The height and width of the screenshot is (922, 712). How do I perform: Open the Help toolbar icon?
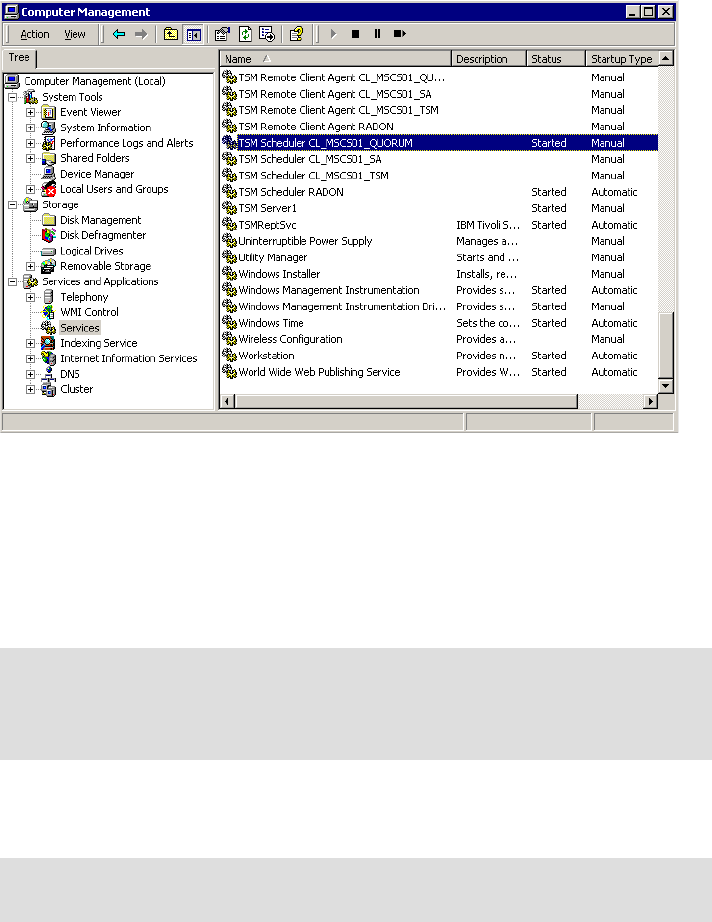click(296, 34)
